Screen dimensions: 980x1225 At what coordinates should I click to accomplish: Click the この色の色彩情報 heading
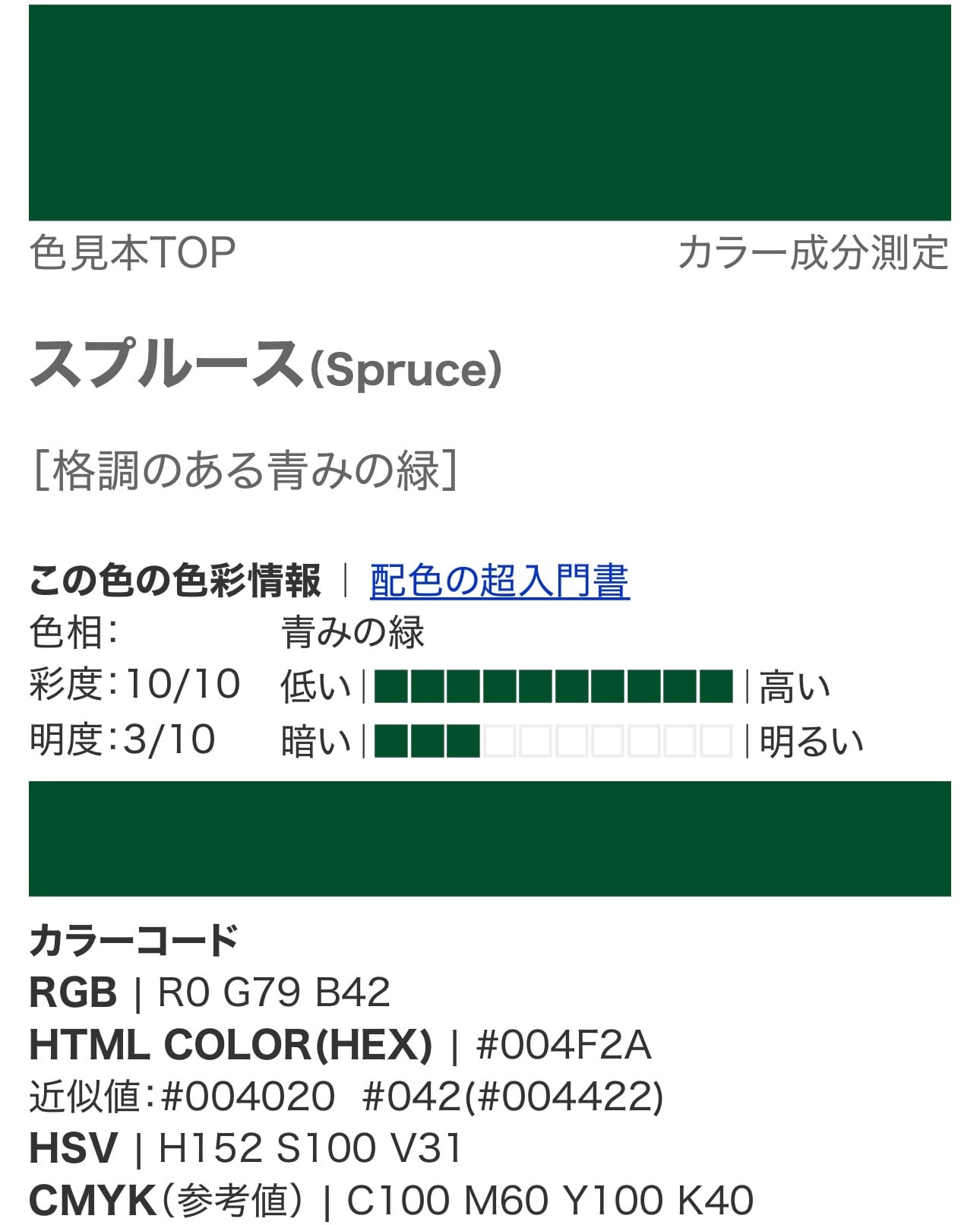click(175, 581)
